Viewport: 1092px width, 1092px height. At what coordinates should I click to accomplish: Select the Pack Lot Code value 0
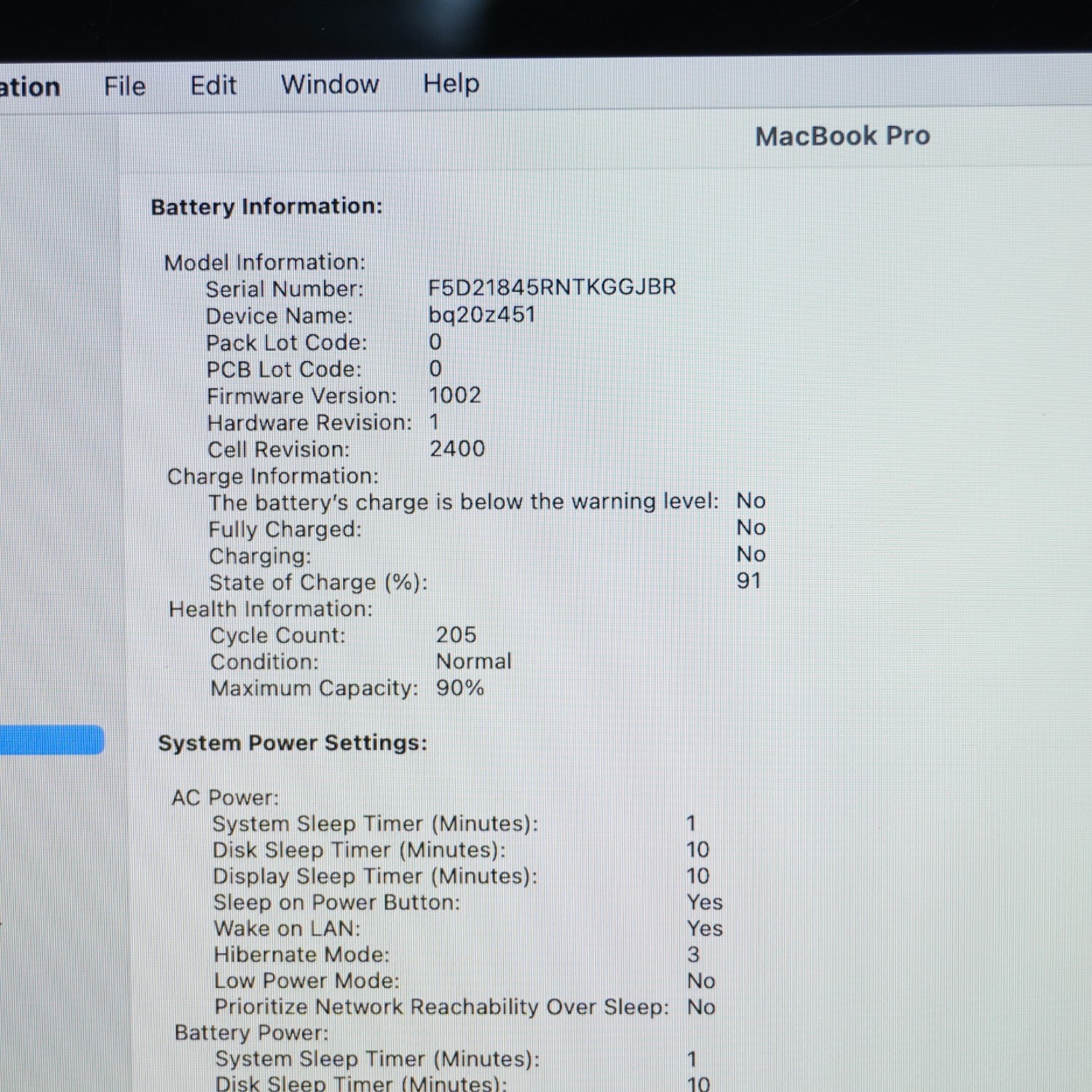[435, 341]
